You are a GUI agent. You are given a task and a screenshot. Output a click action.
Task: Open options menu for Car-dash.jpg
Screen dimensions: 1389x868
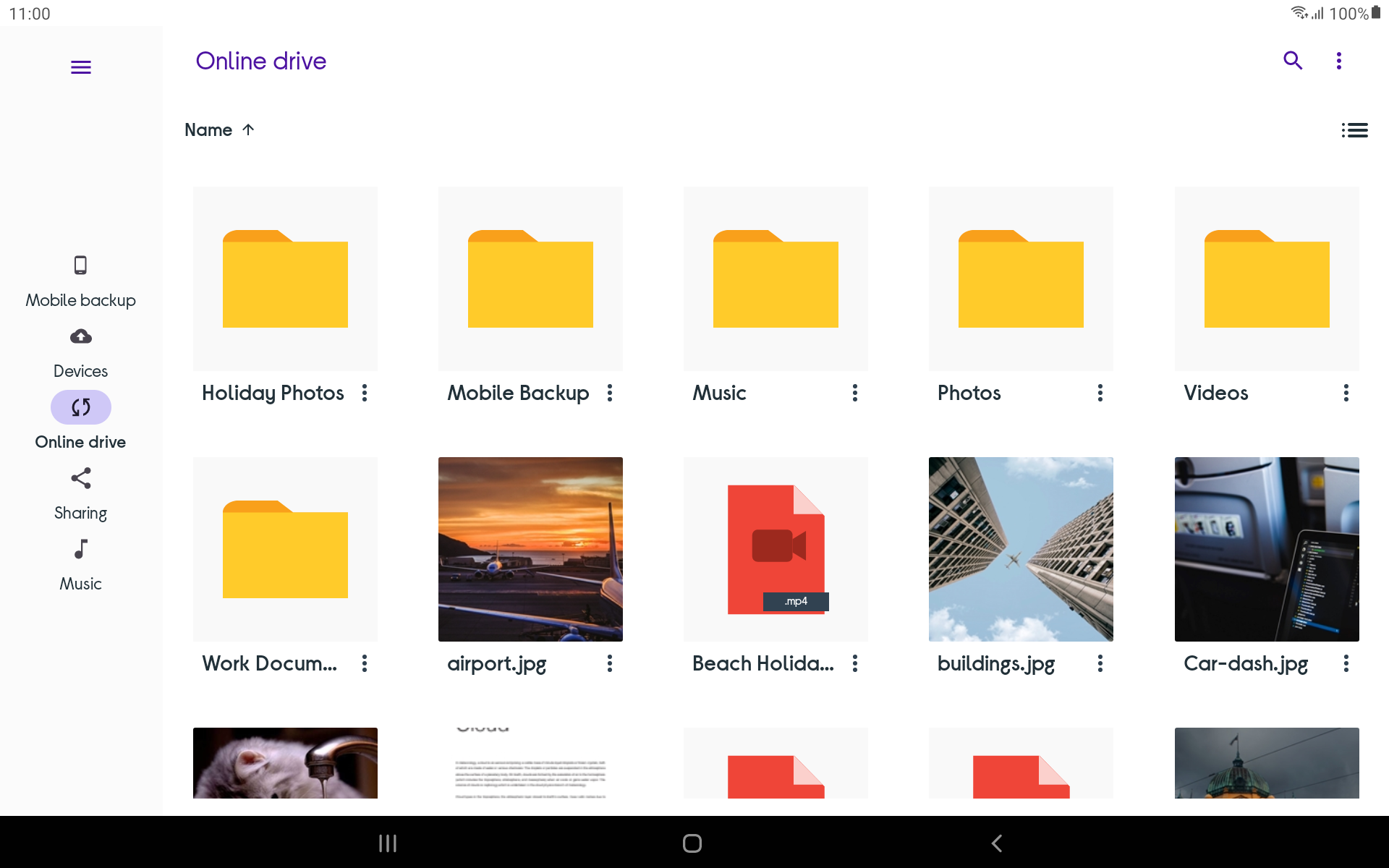pyautogui.click(x=1346, y=663)
